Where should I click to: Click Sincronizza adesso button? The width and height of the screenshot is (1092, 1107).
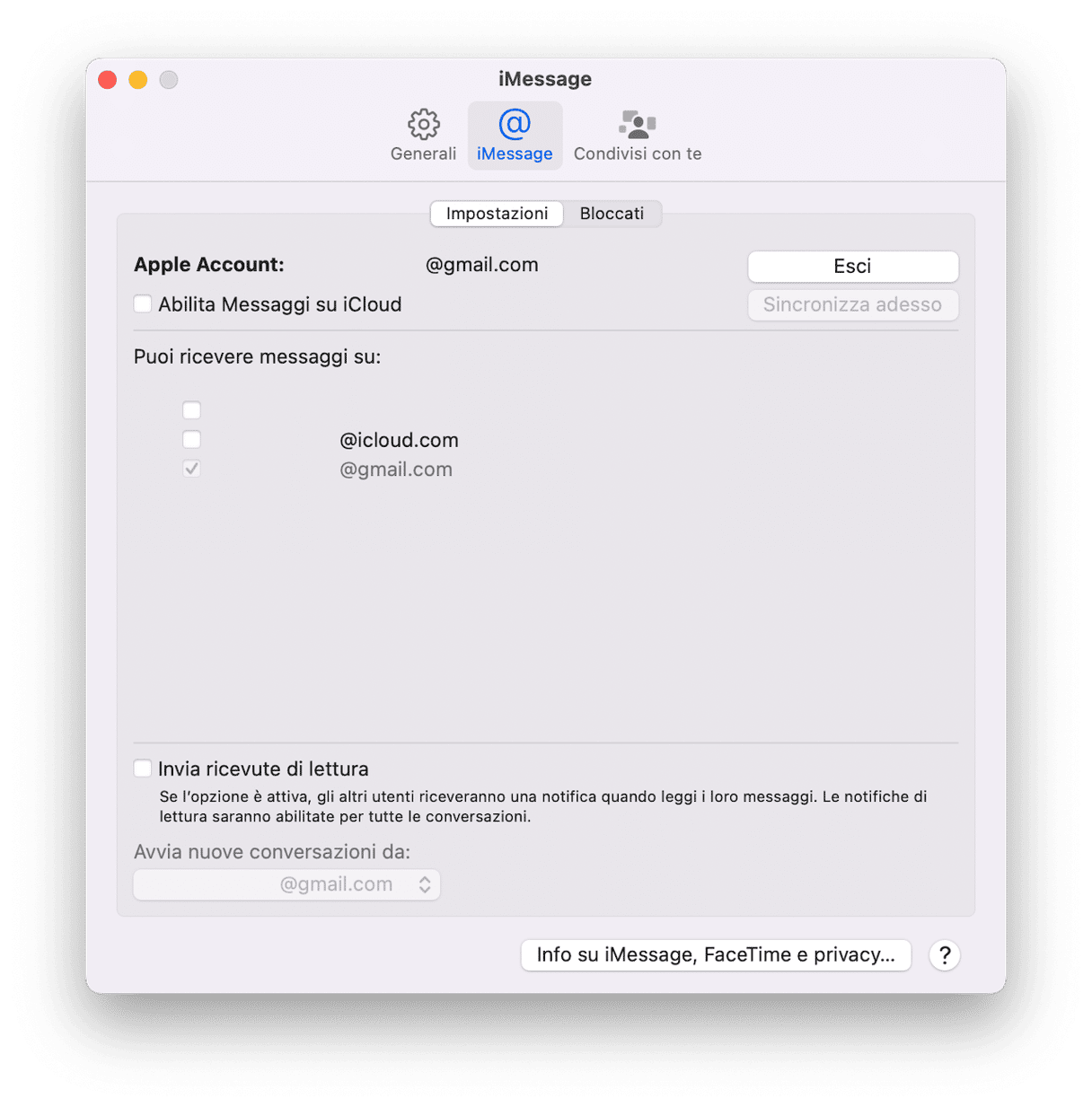click(x=852, y=304)
